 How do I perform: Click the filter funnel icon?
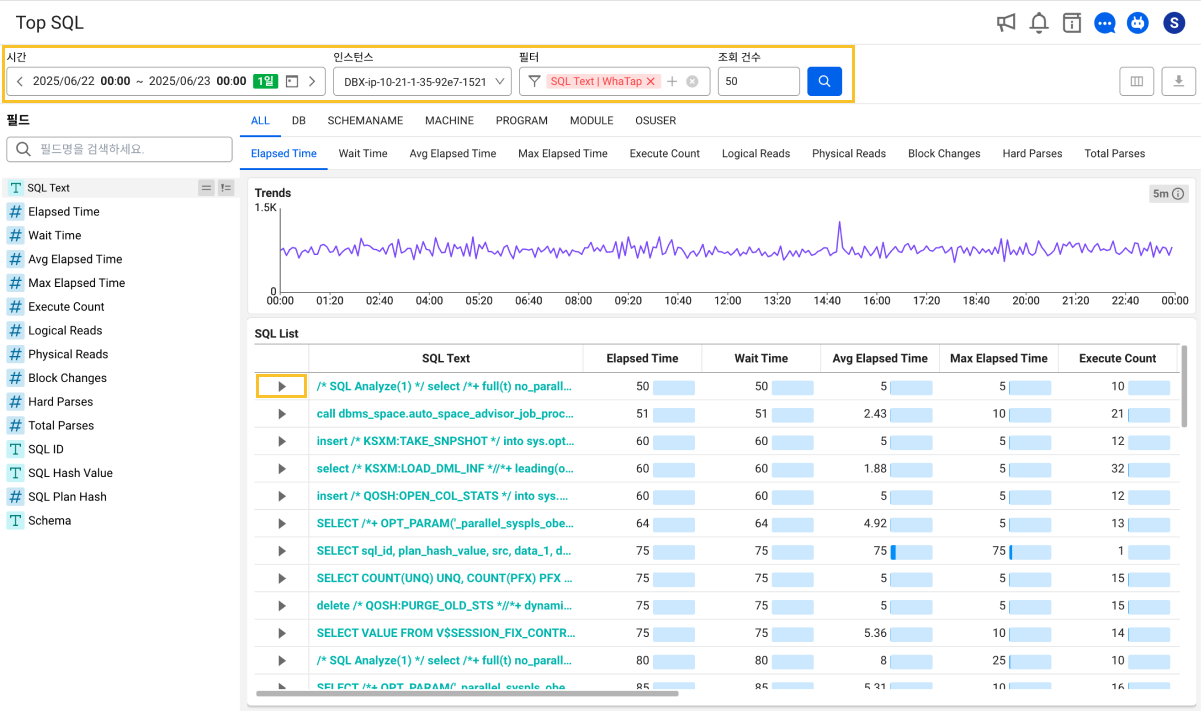click(534, 81)
